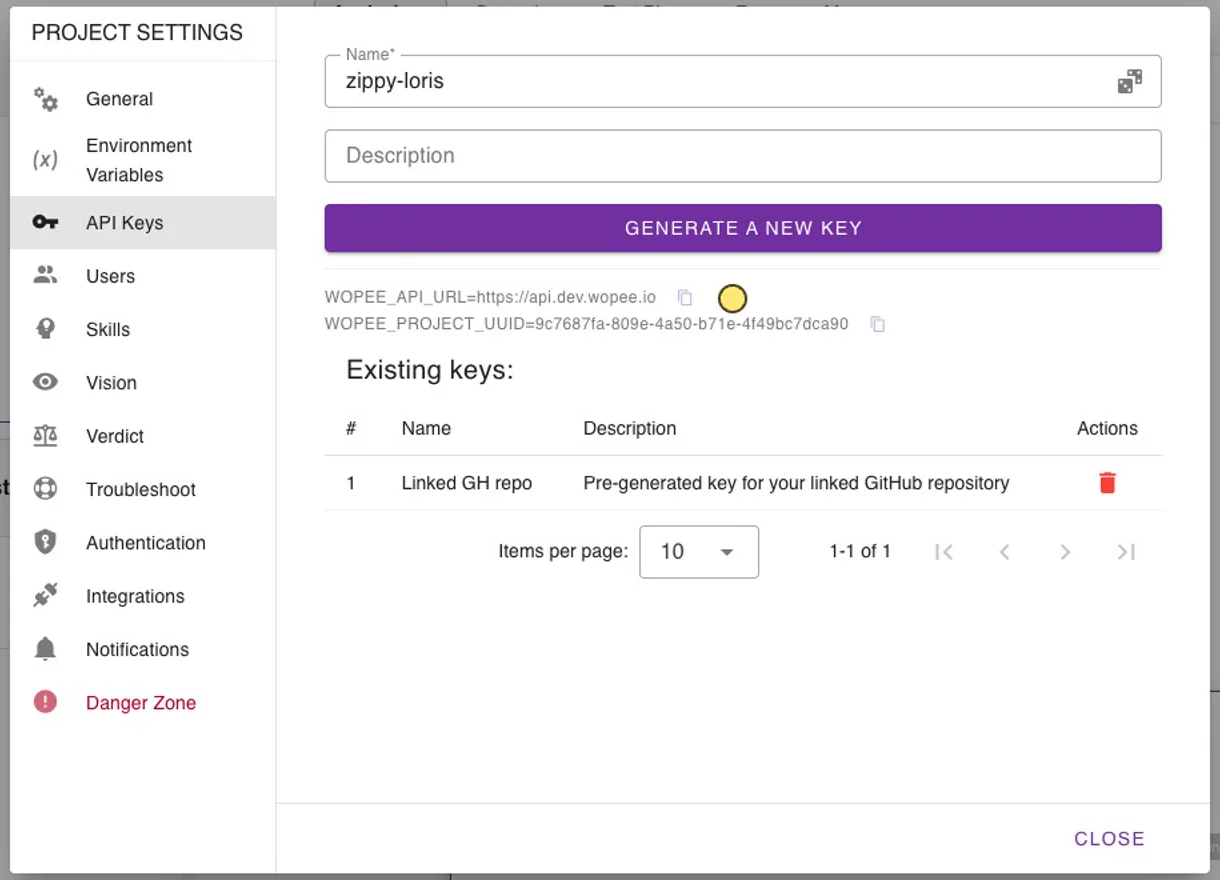This screenshot has width=1220, height=880.
Task: Open Environment Variables section
Action: 143,160
